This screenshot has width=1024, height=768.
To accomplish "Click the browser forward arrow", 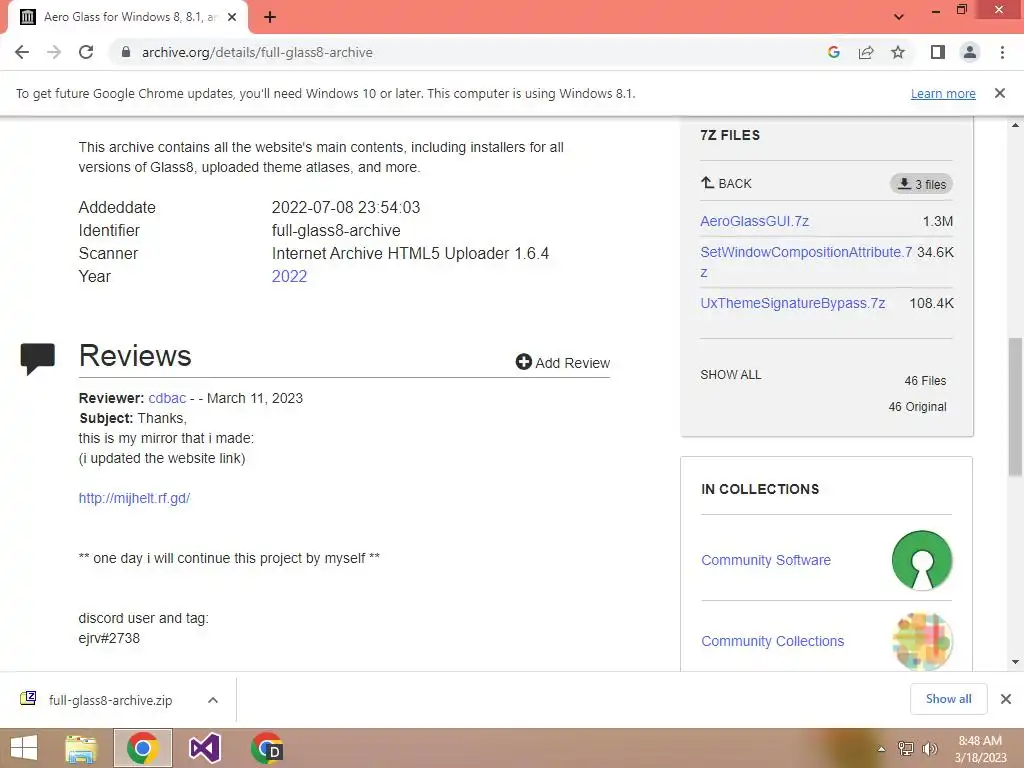I will coord(54,52).
